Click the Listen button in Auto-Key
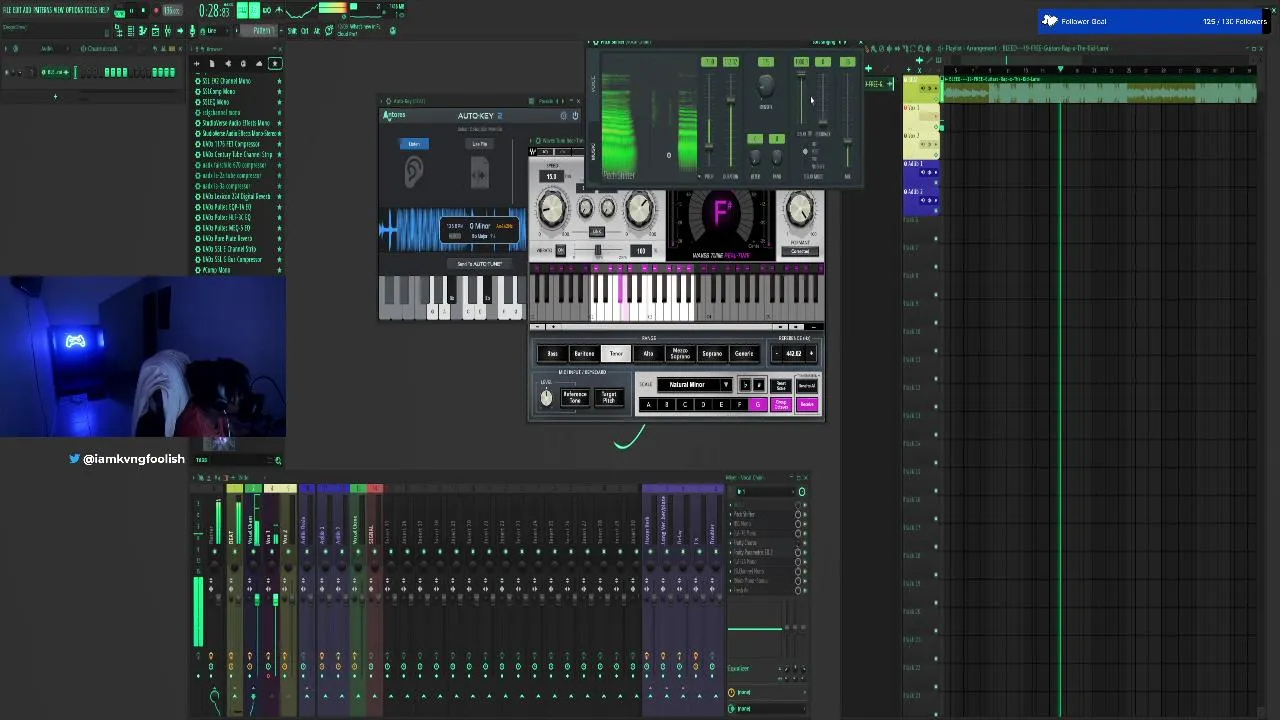The height and width of the screenshot is (720, 1280). 414,144
